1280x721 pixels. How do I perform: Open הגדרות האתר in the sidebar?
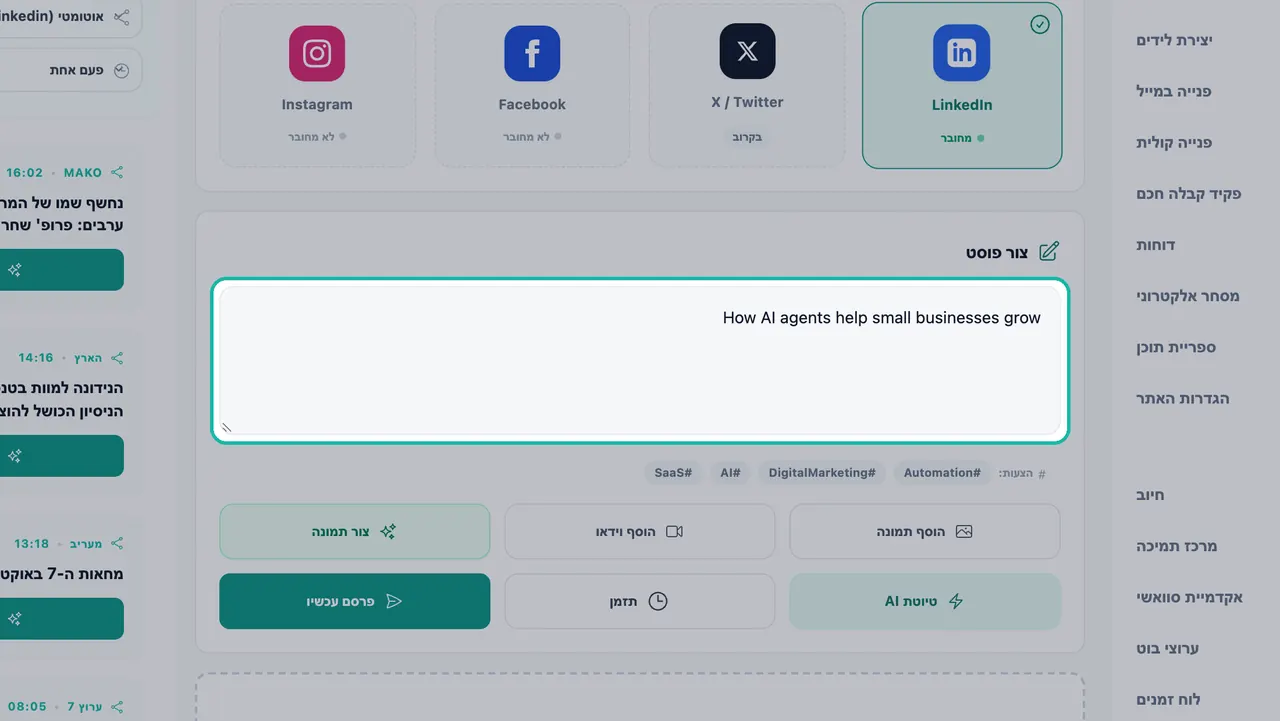pyautogui.click(x=1183, y=398)
